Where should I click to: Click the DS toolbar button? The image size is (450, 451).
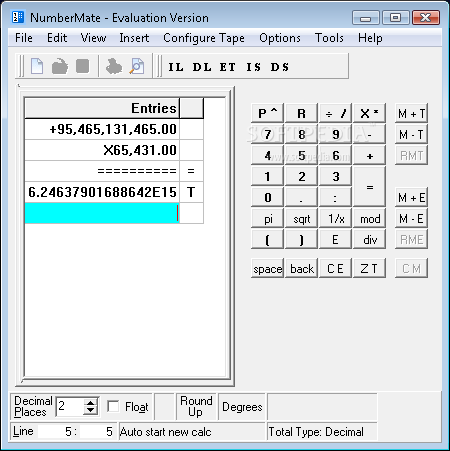click(x=280, y=67)
